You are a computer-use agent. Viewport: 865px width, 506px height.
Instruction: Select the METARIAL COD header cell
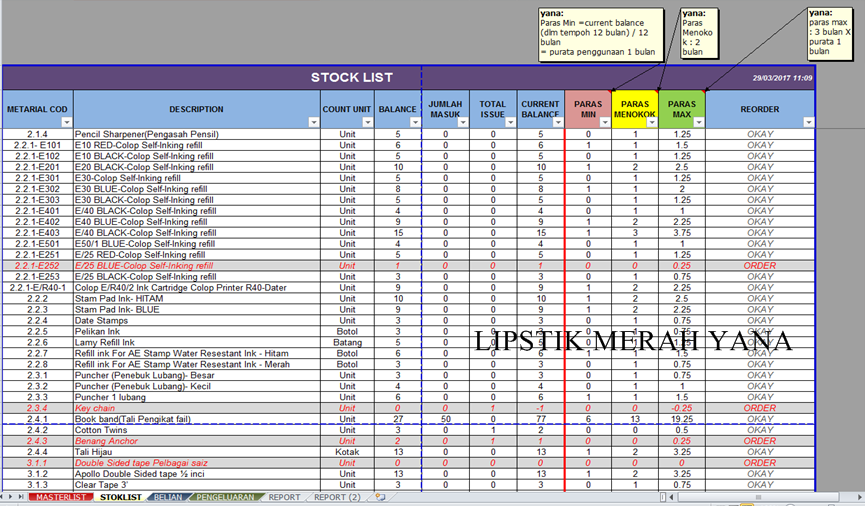pyautogui.click(x=38, y=109)
